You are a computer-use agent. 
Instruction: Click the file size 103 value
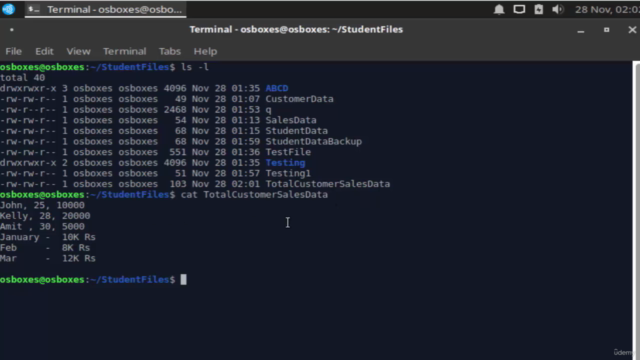click(x=178, y=184)
